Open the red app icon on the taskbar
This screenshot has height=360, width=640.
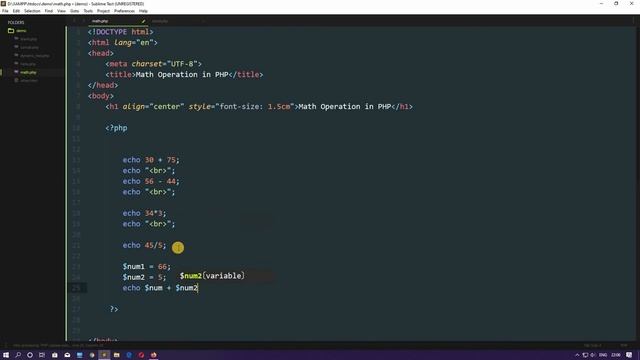141,355
